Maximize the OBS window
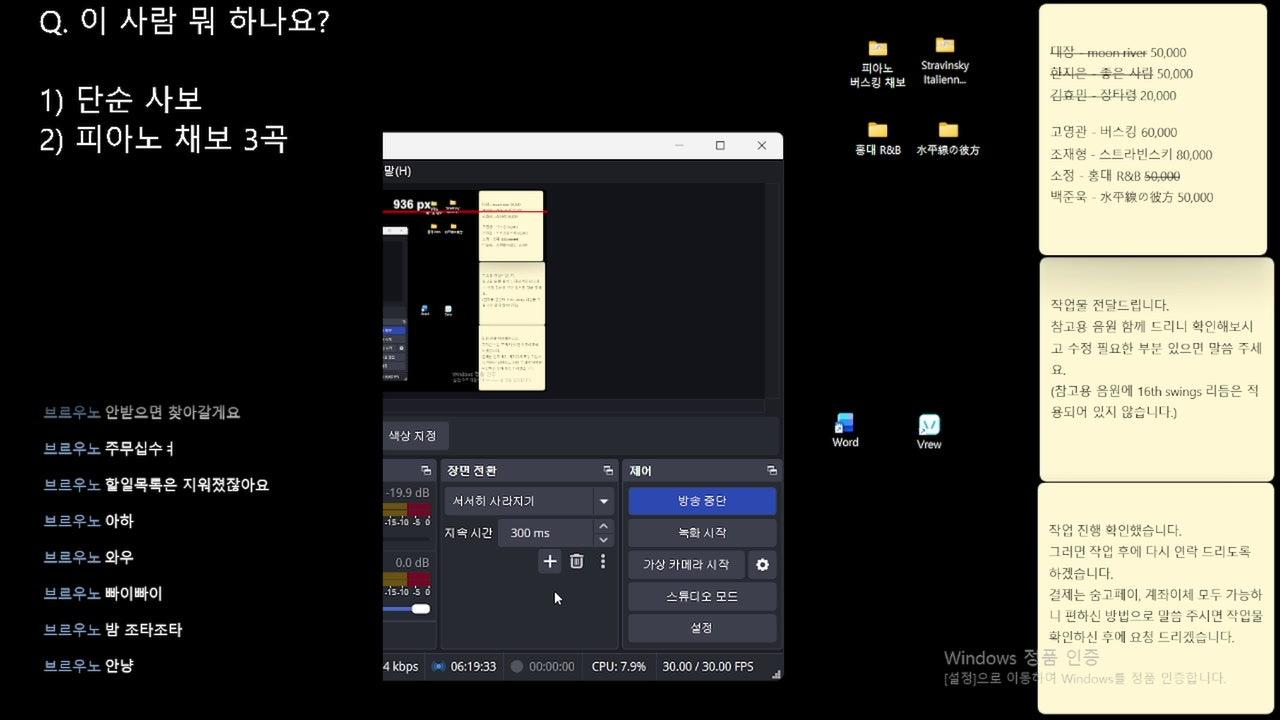Image resolution: width=1280 pixels, height=720 pixels. click(720, 146)
